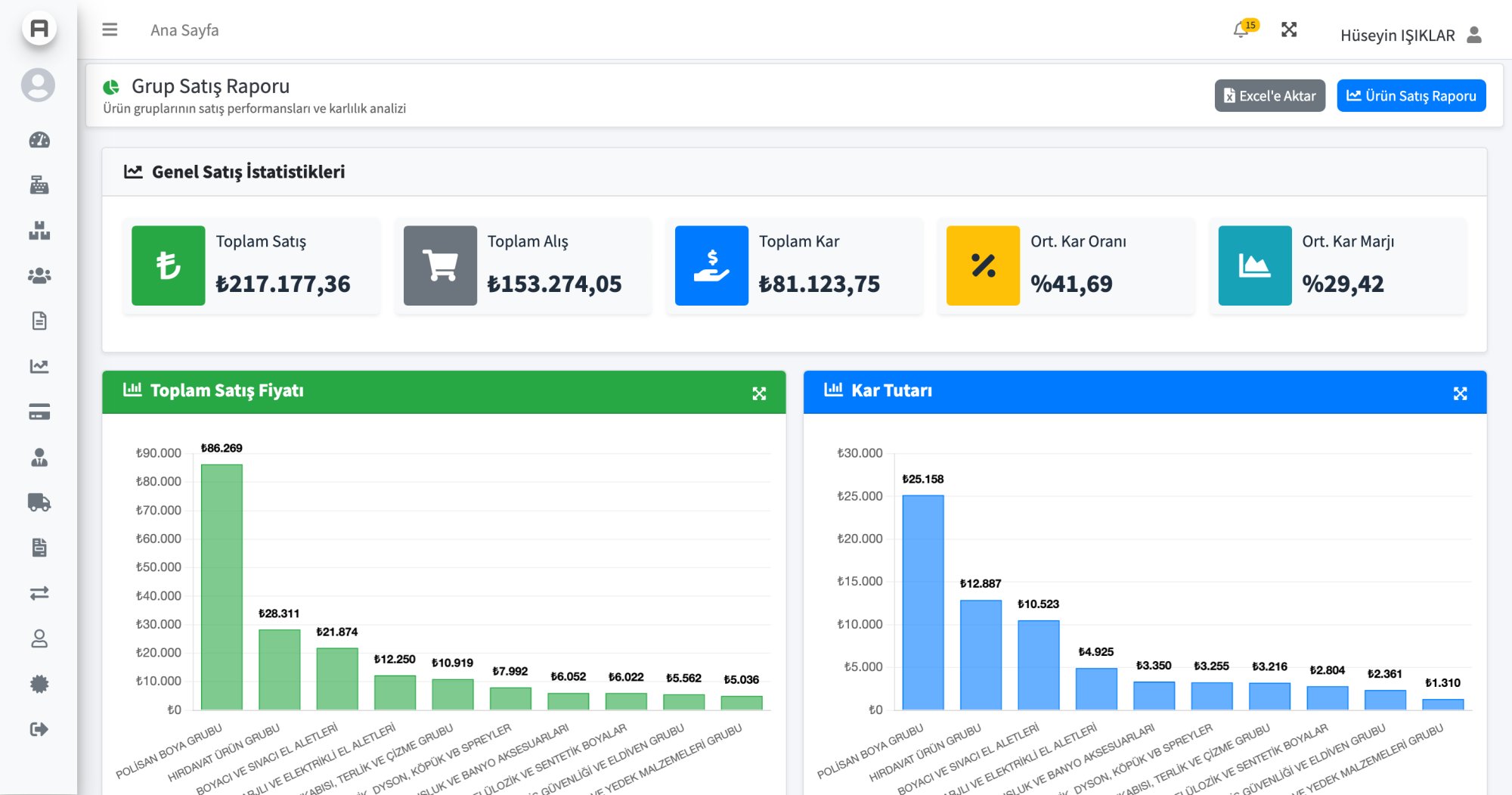Click the Ana Sayfa breadcrumb link
Viewport: 1512px width, 795px height.
tap(184, 30)
